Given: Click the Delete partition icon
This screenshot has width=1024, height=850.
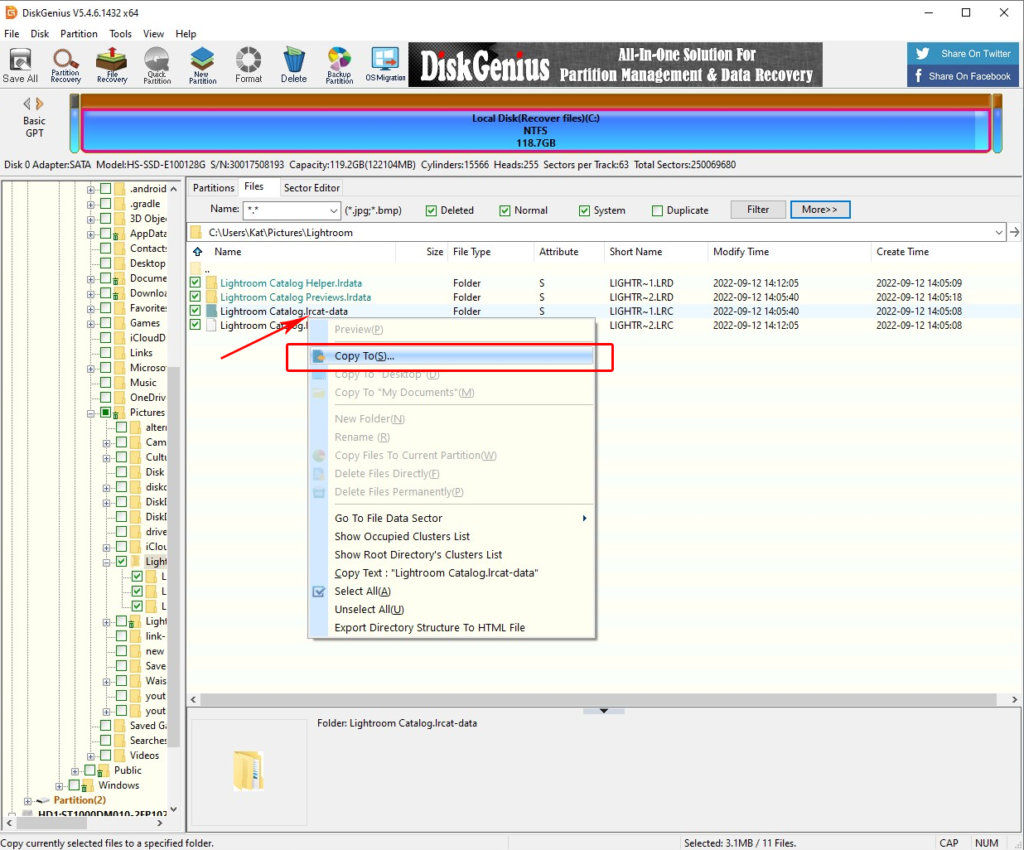Looking at the screenshot, I should point(294,65).
